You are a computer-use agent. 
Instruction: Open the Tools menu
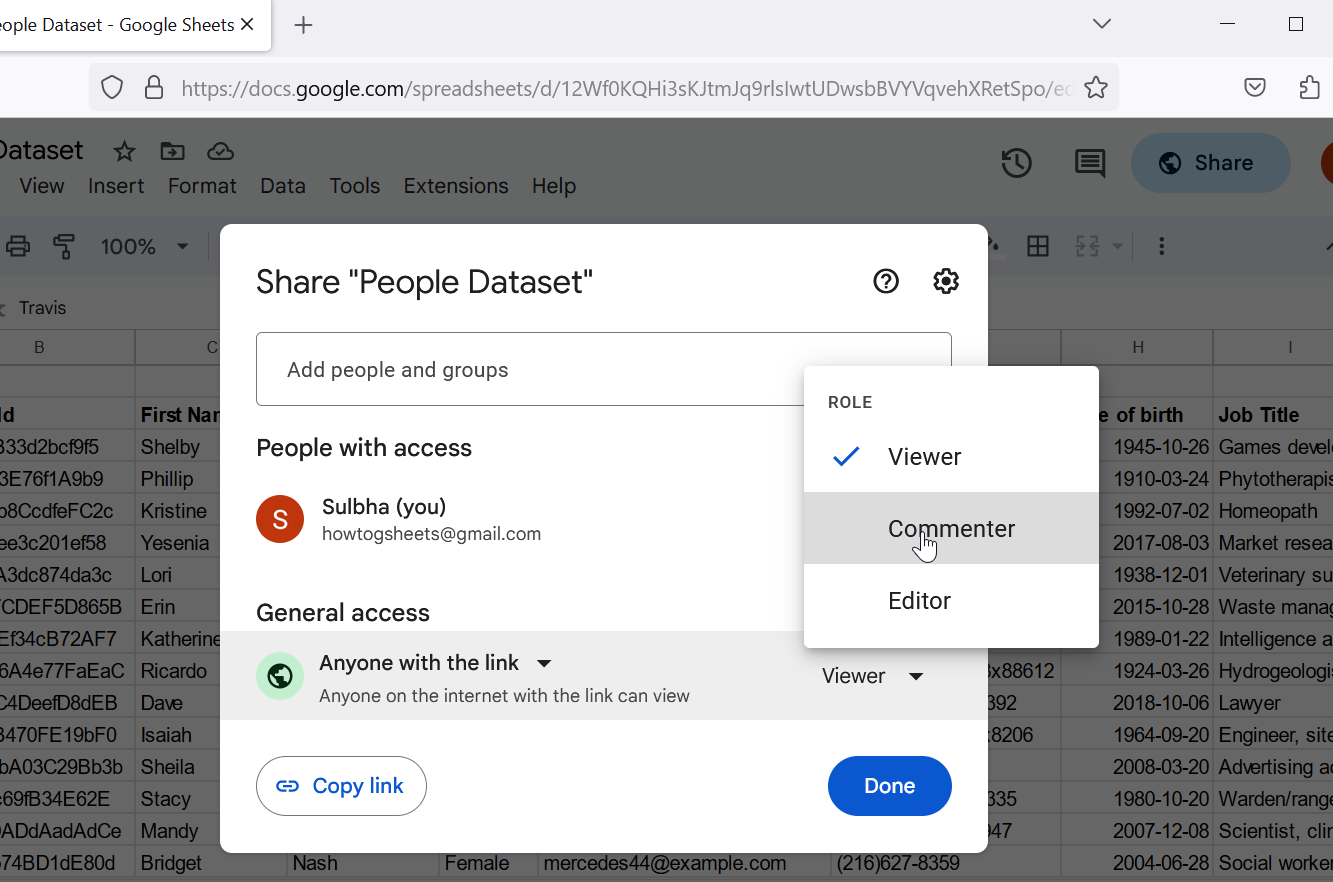tap(355, 186)
